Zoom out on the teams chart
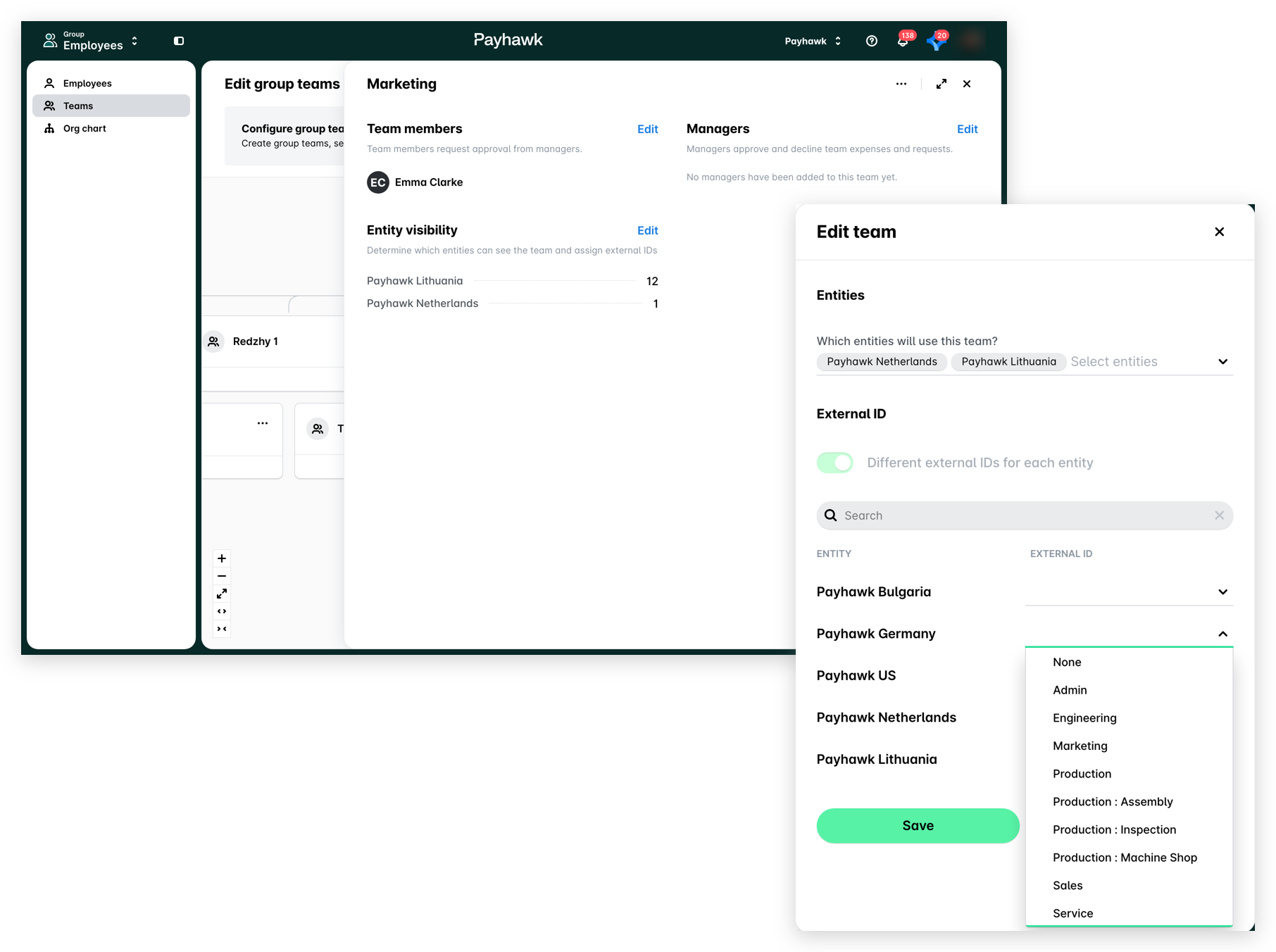The height and width of the screenshot is (952, 1276). click(x=222, y=576)
